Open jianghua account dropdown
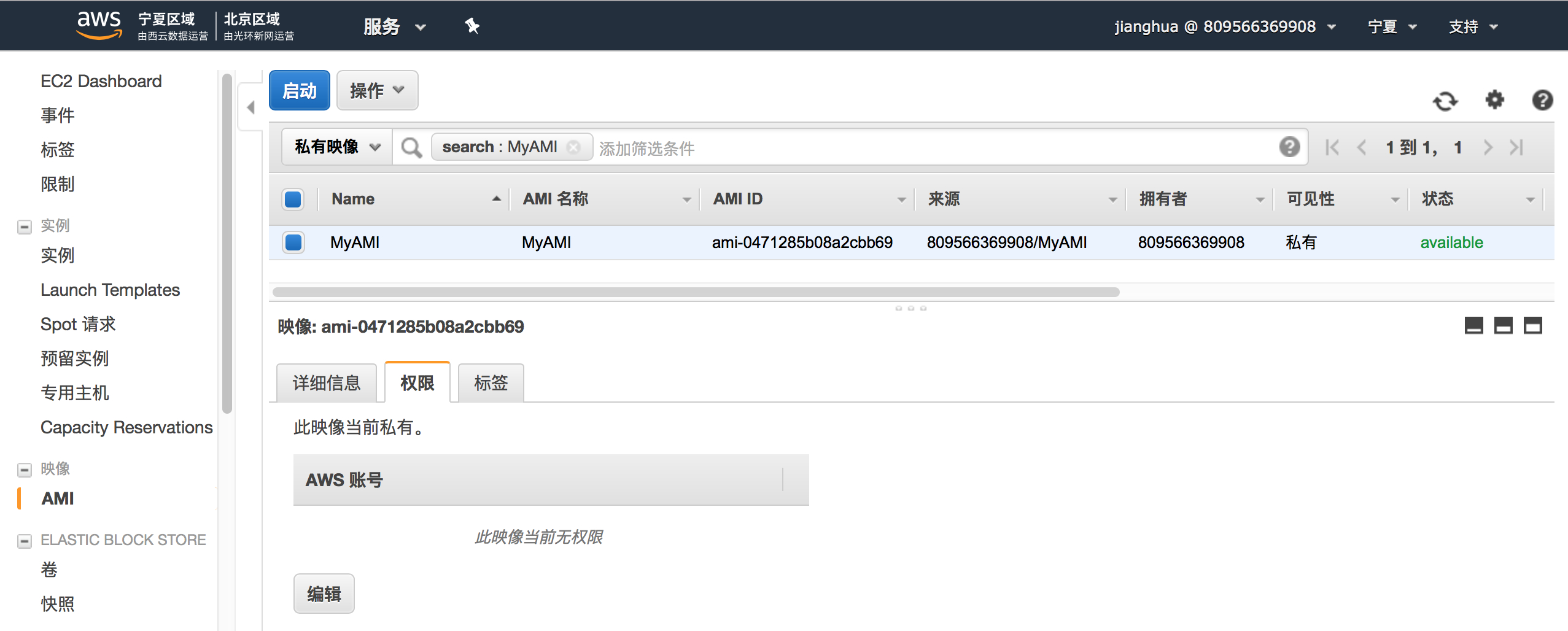1568x631 pixels. coord(1225,26)
